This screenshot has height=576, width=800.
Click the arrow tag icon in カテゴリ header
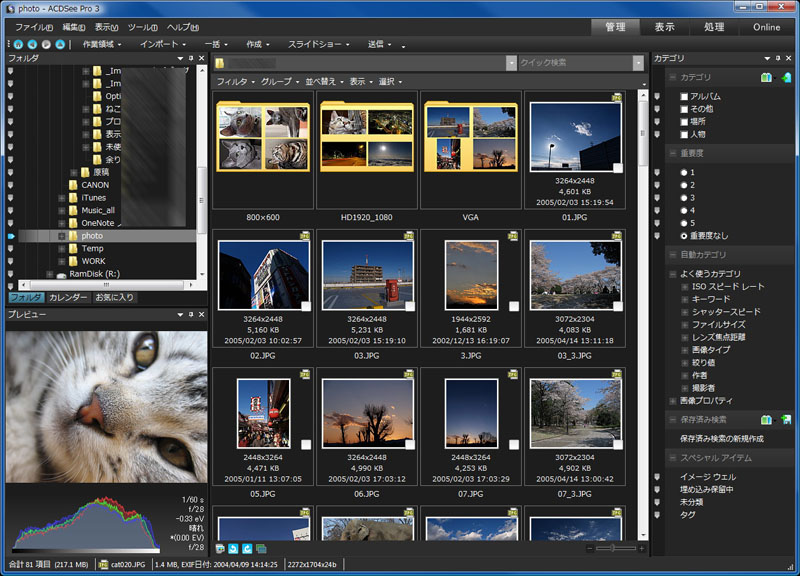(x=786, y=77)
